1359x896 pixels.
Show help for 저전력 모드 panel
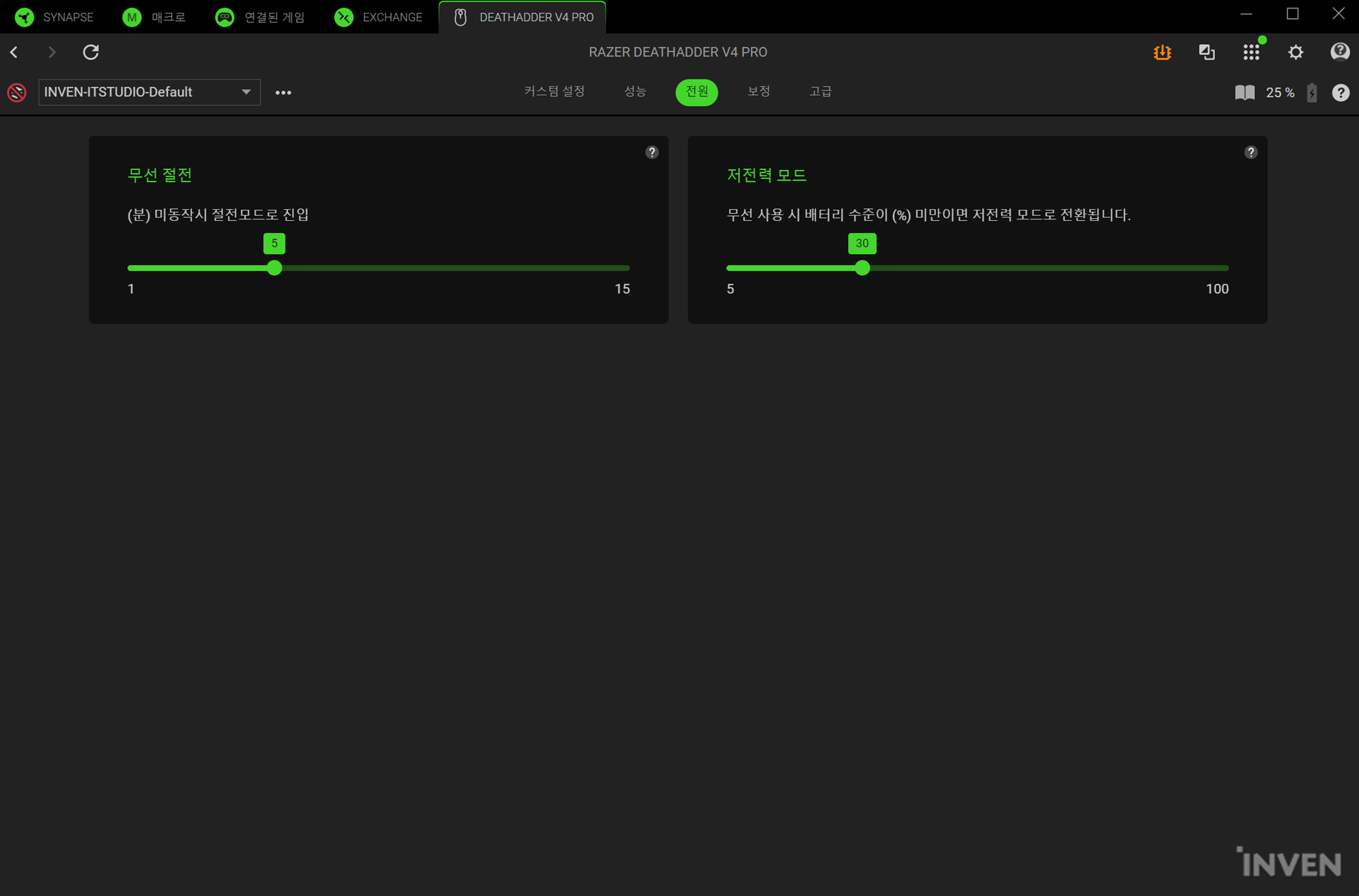coord(1251,152)
